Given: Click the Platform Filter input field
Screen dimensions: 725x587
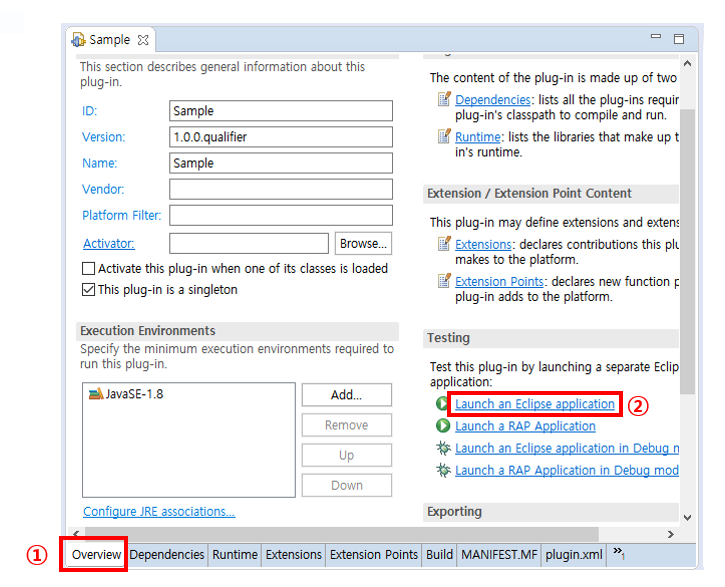Looking at the screenshot, I should (x=281, y=215).
